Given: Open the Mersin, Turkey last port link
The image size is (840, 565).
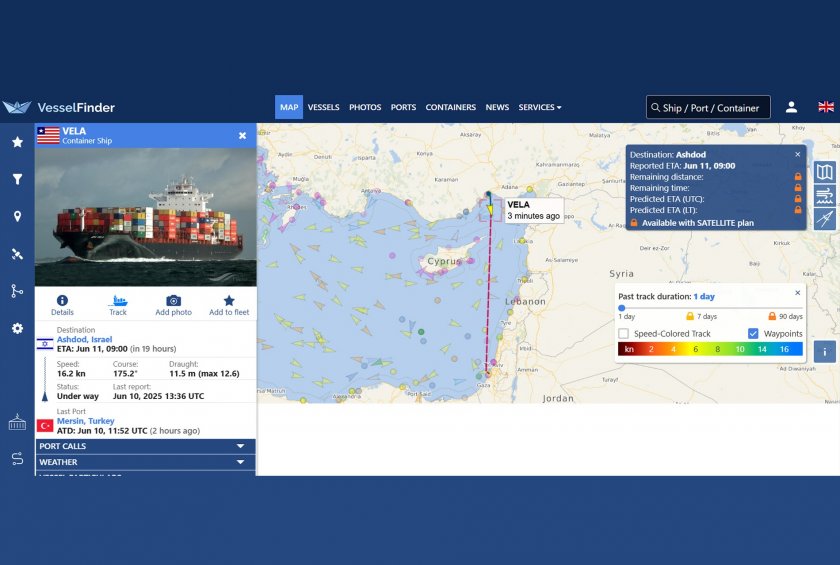Looking at the screenshot, I should (85, 421).
